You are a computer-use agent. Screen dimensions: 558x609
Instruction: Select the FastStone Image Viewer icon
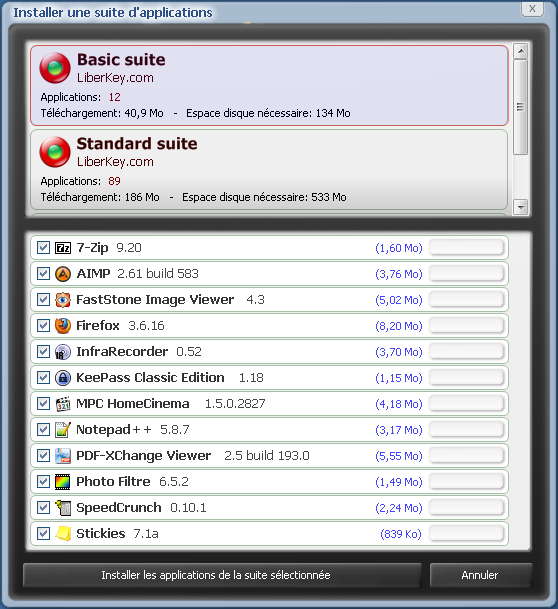tap(63, 300)
